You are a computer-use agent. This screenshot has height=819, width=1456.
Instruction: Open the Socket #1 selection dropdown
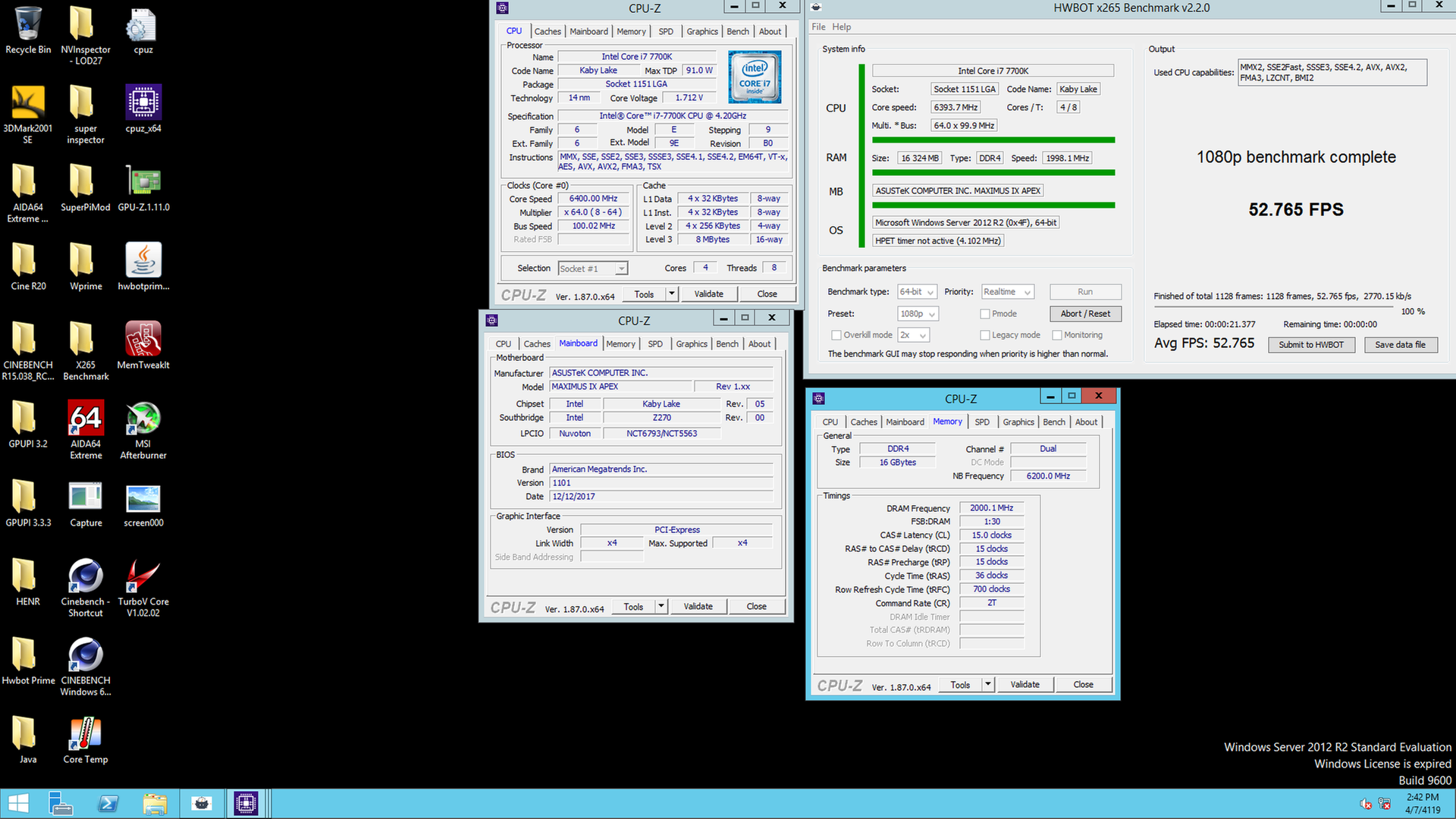(593, 268)
